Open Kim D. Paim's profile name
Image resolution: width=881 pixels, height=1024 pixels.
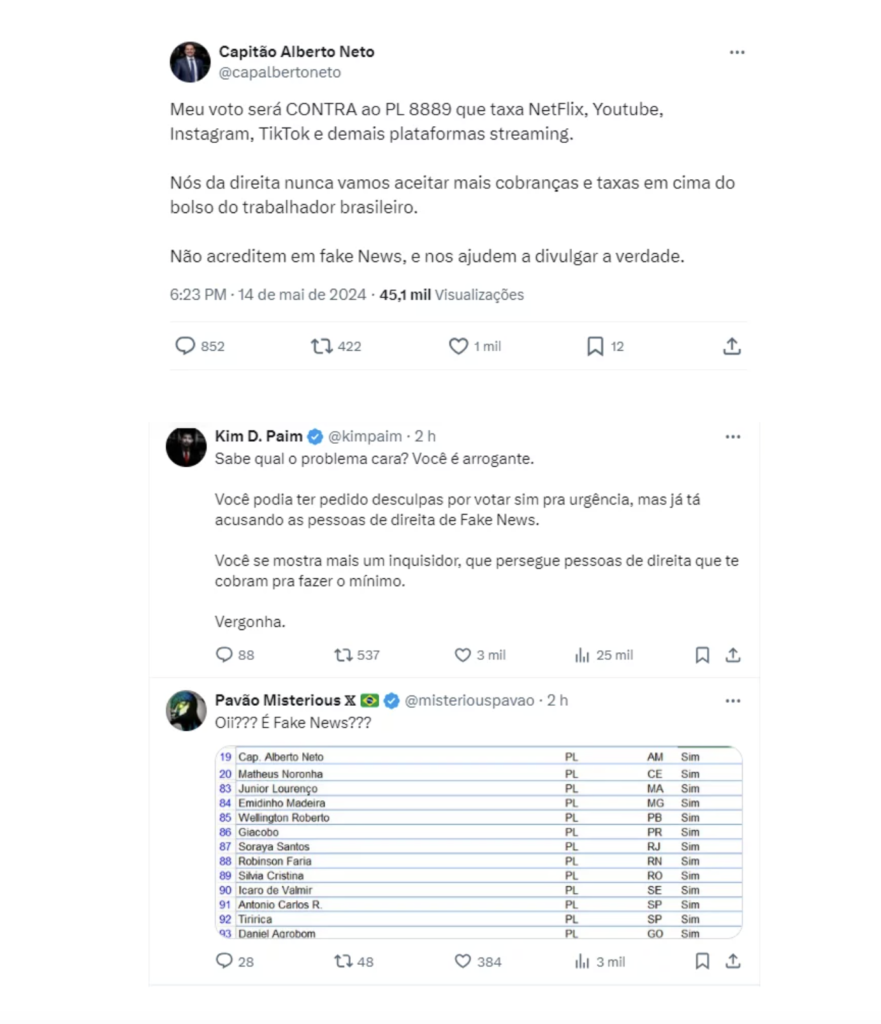point(258,436)
